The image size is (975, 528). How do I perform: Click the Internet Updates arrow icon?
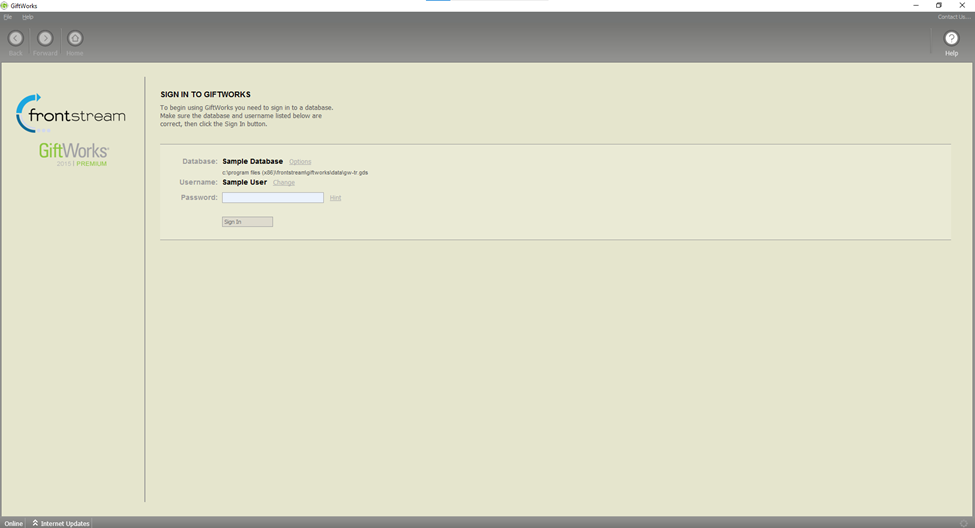[35, 523]
